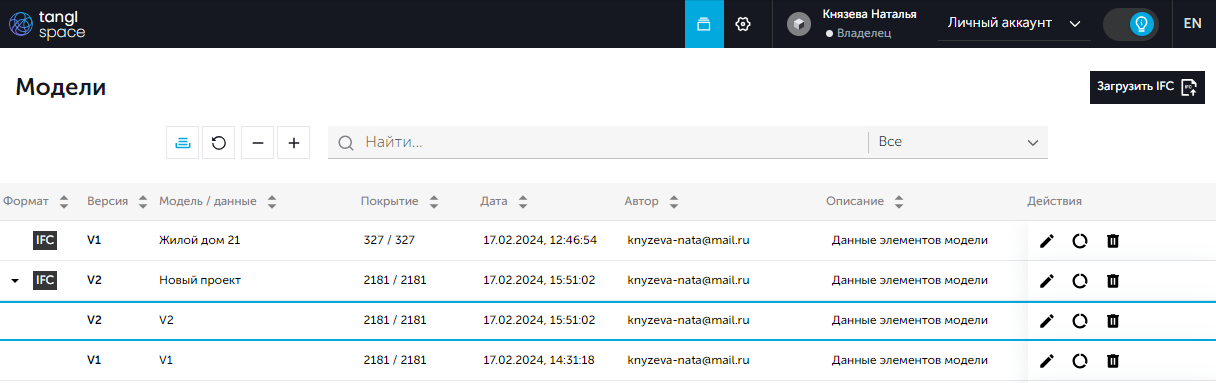Select the Жилой дом 21 model name
1216x383 pixels.
[x=200, y=240]
